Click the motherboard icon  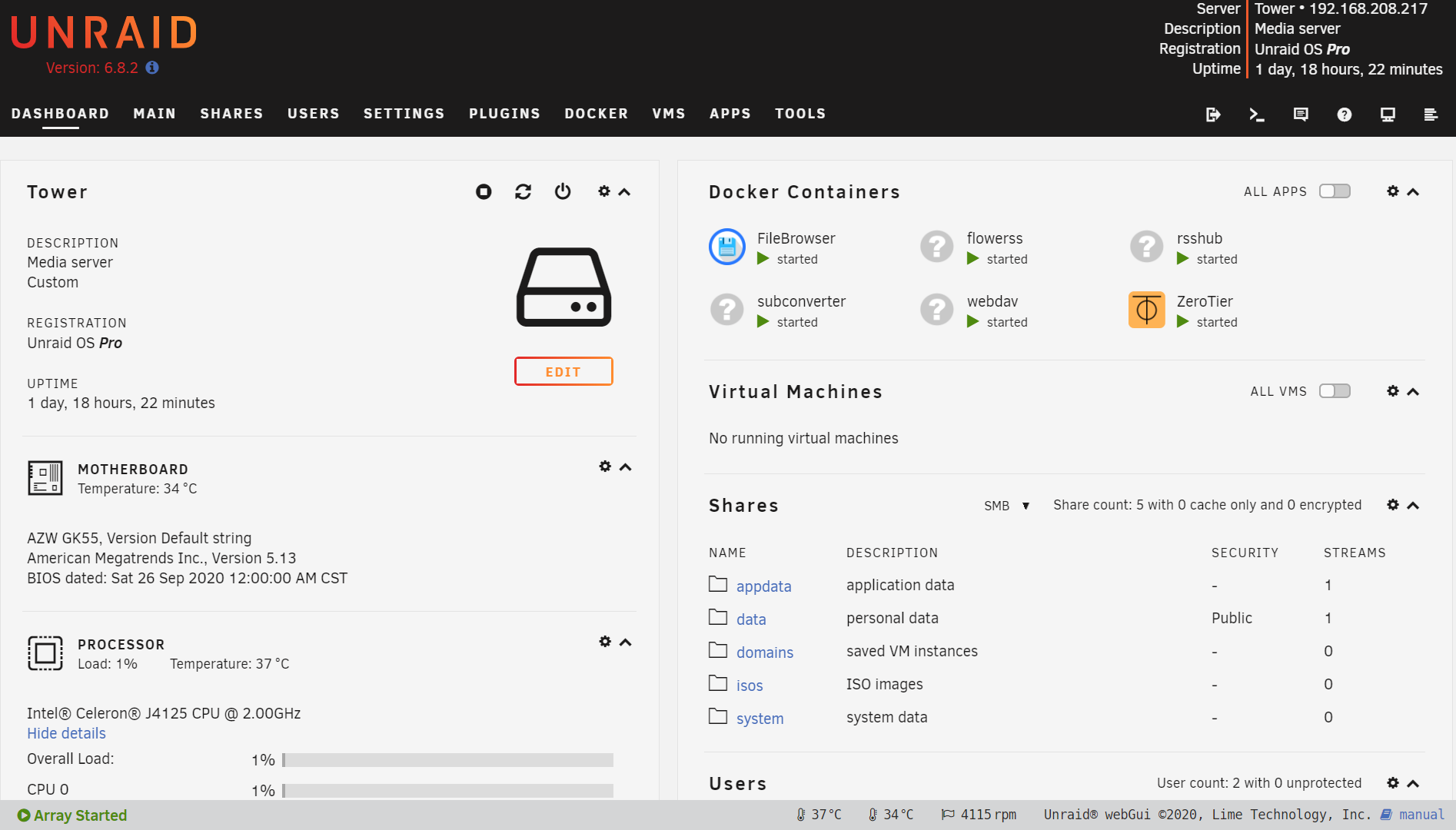click(45, 478)
